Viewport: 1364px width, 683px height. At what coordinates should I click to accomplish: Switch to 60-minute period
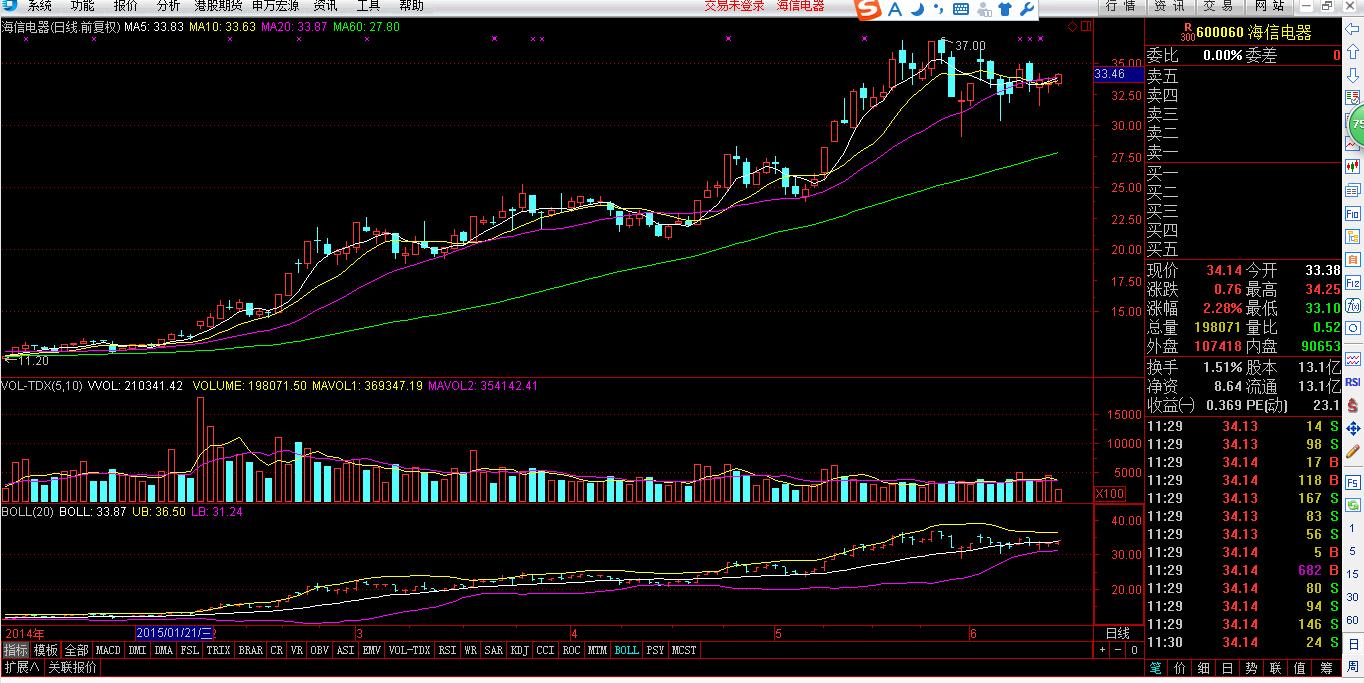1352,619
